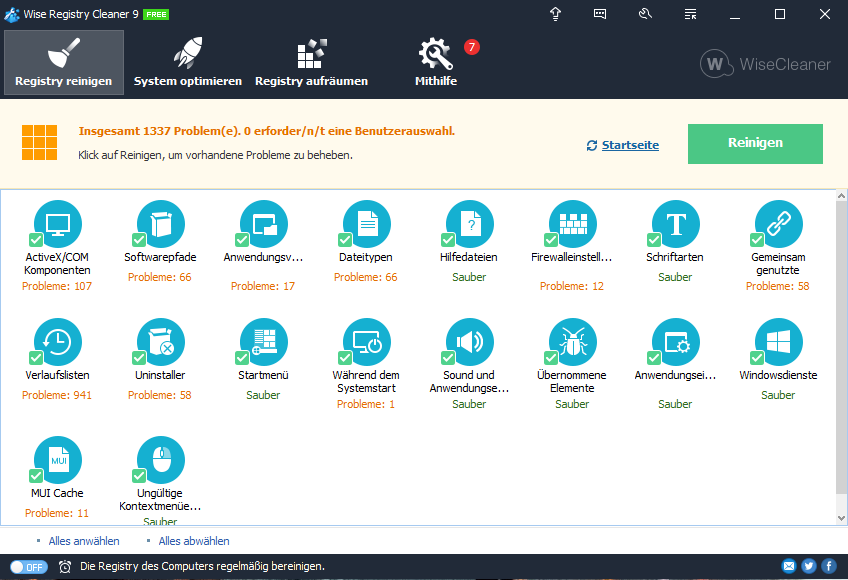The height and width of the screenshot is (580, 848).
Task: Open the Hilfedateien question-mark icon
Action: pyautogui.click(x=470, y=223)
